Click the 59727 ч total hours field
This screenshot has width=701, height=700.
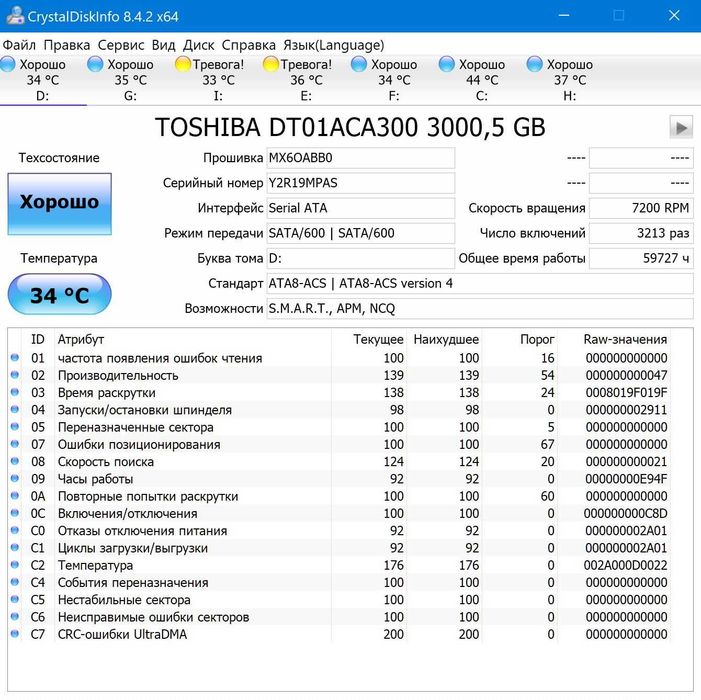click(641, 258)
